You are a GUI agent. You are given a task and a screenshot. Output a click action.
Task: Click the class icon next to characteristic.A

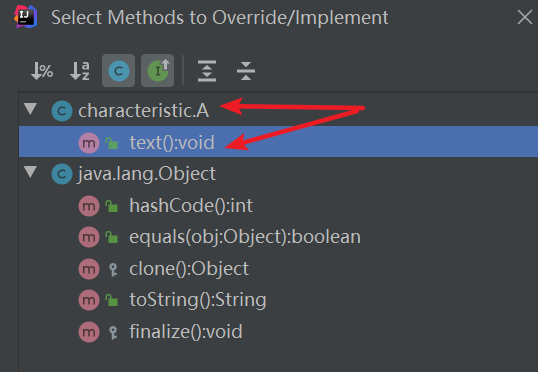click(62, 111)
